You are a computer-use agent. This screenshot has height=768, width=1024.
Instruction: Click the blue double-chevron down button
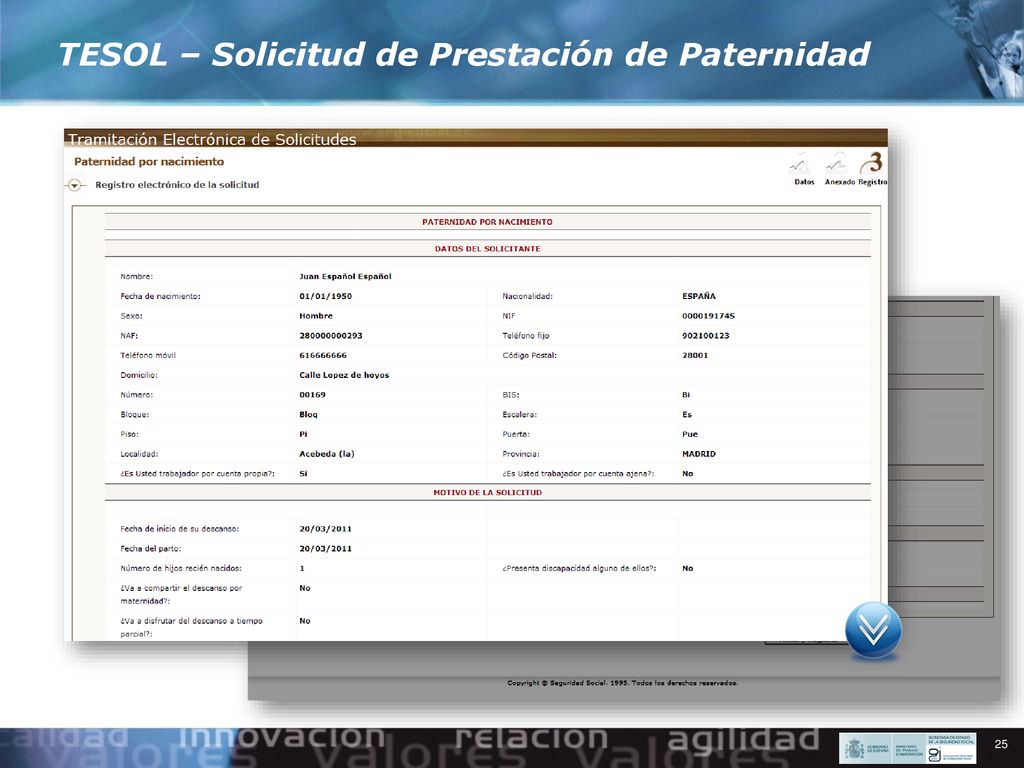pyautogui.click(x=873, y=630)
